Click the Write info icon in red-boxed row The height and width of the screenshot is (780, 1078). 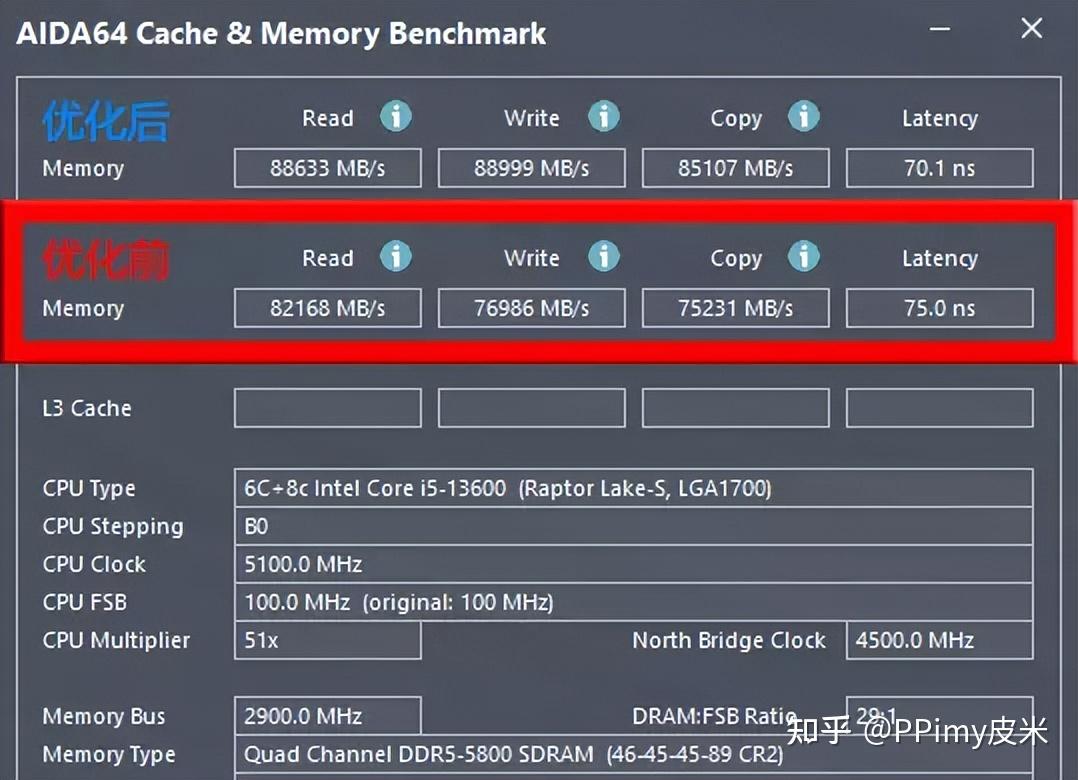click(604, 256)
